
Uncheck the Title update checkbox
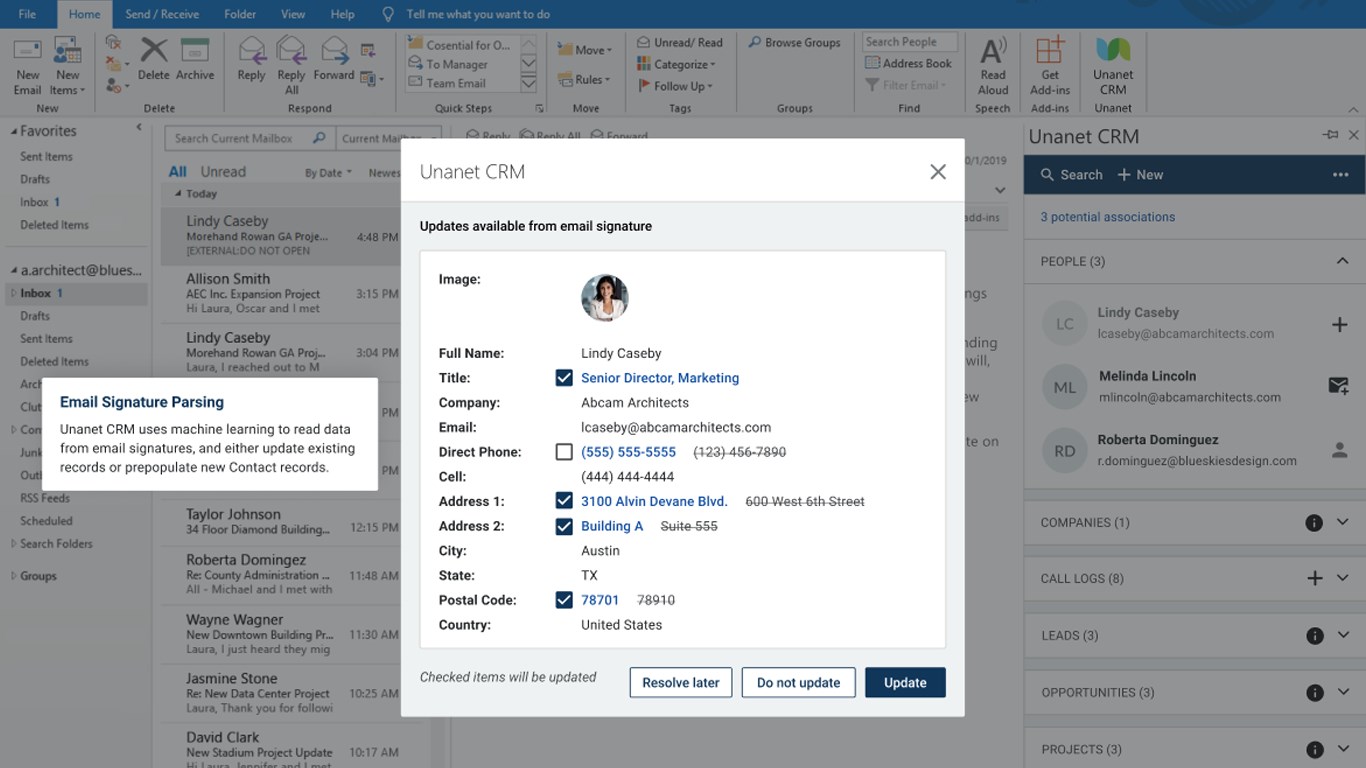[x=564, y=378]
